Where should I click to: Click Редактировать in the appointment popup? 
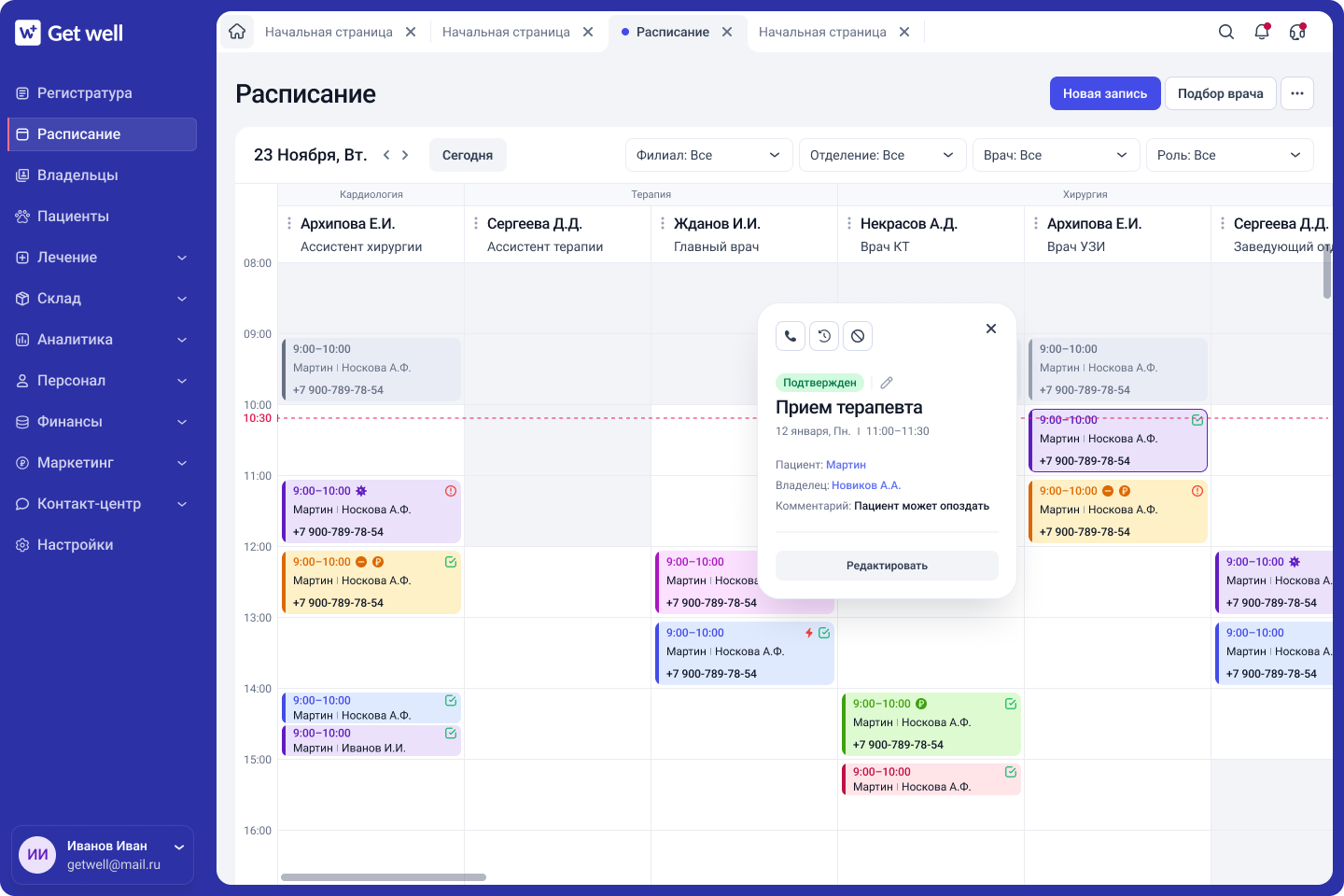pos(887,566)
